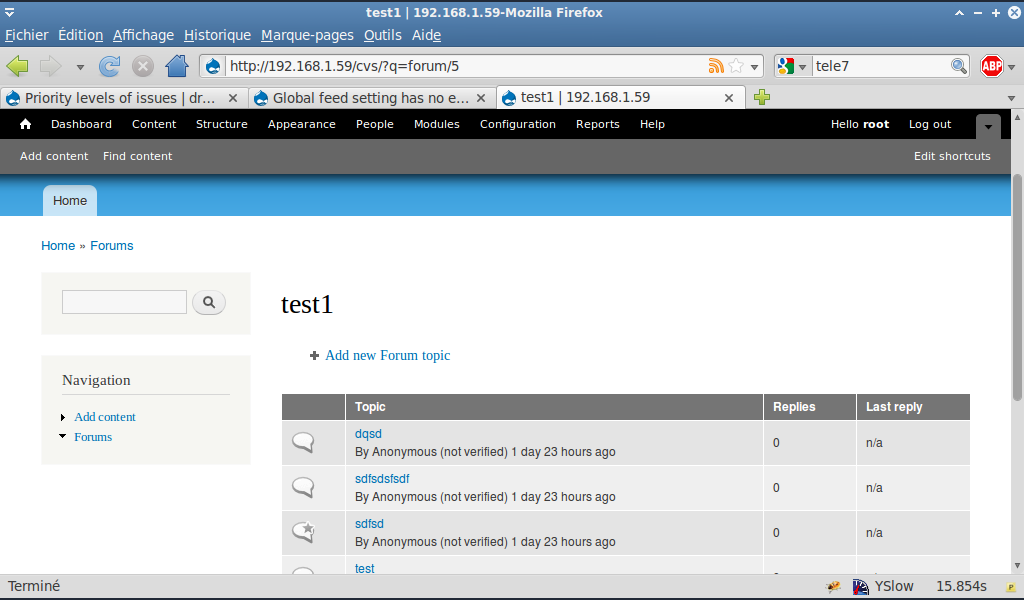1024x600 pixels.
Task: Click the admin toolbar home icon
Action: point(25,124)
